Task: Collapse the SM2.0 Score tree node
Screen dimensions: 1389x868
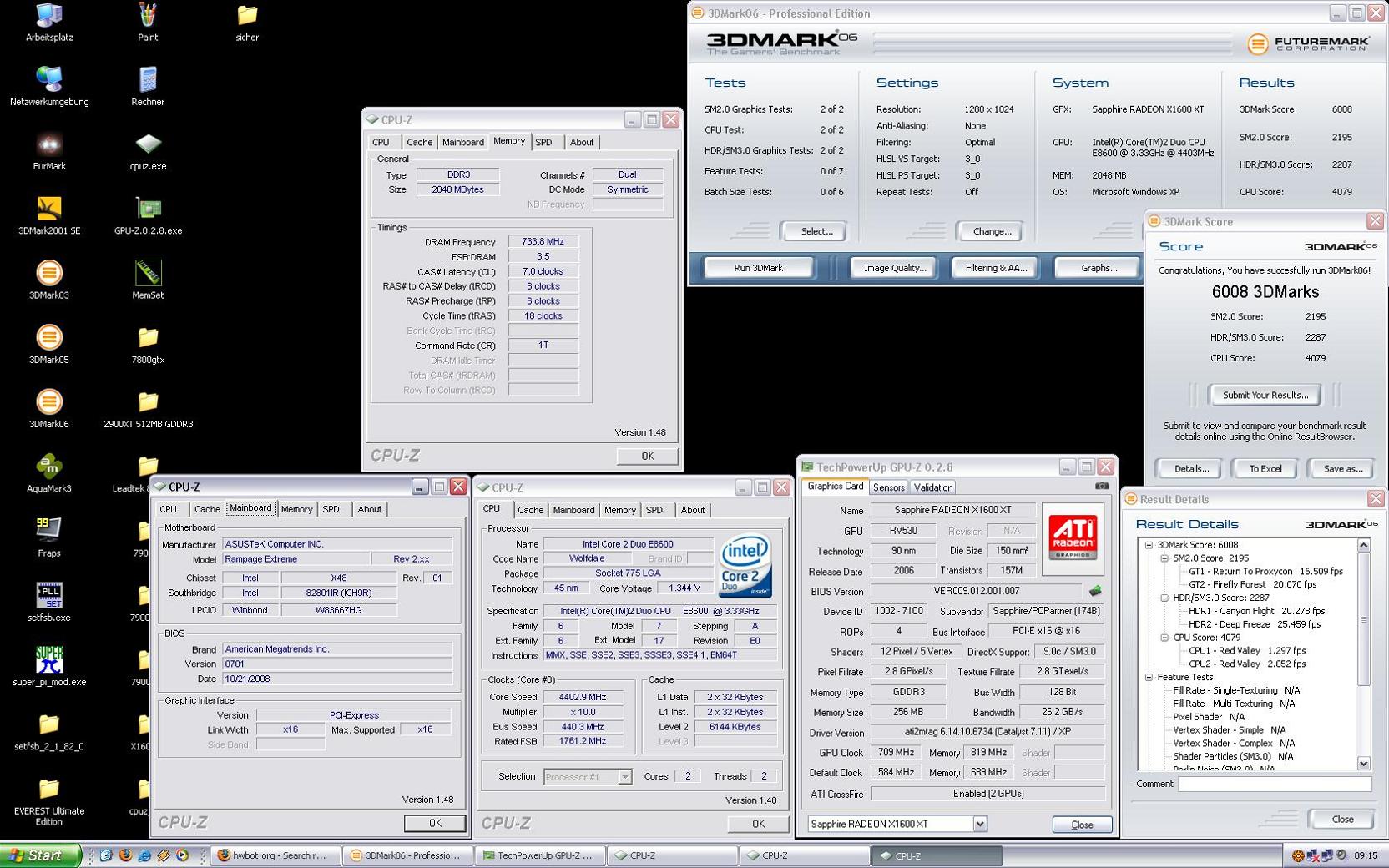Action: click(x=1164, y=558)
